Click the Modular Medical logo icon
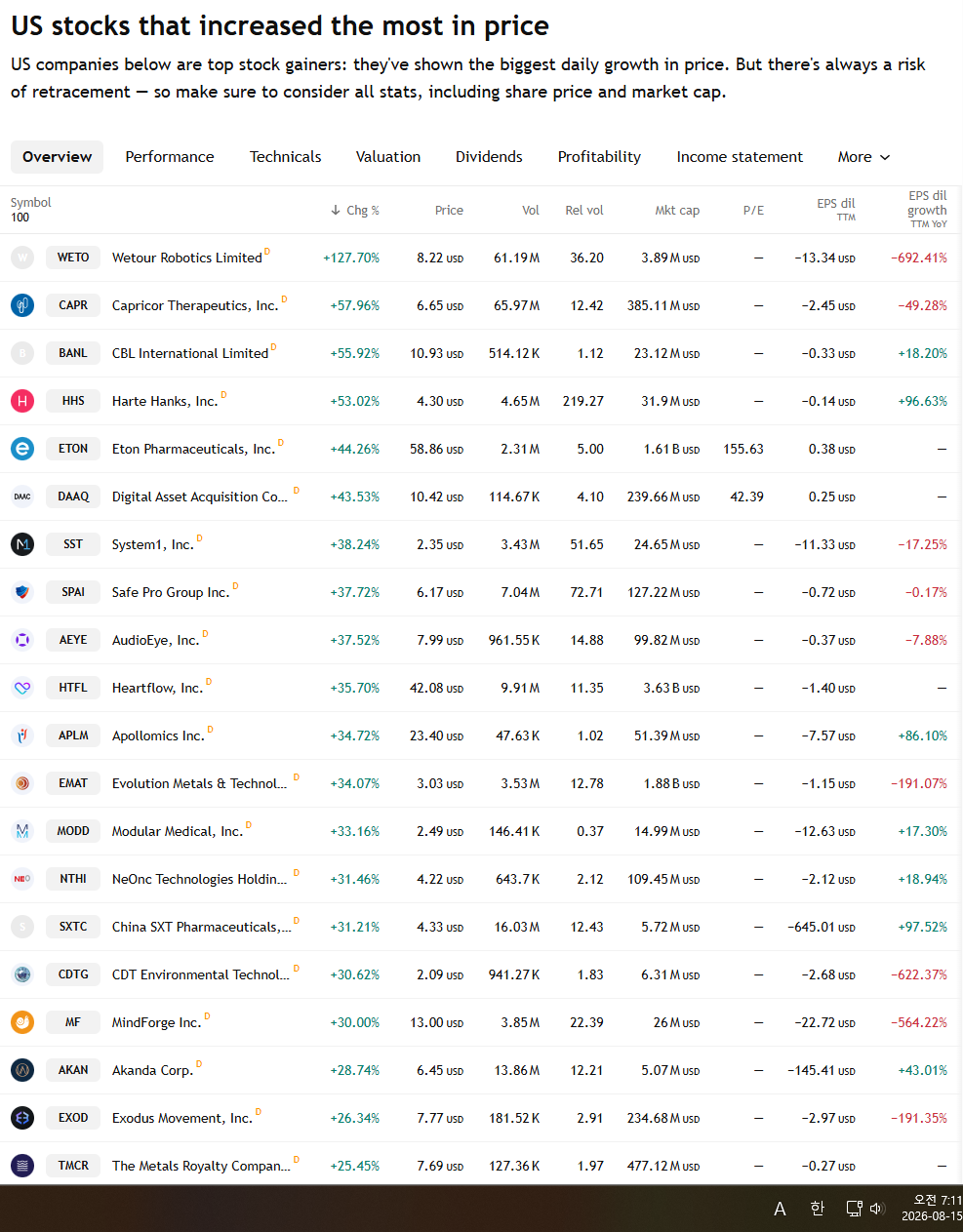 tap(22, 831)
